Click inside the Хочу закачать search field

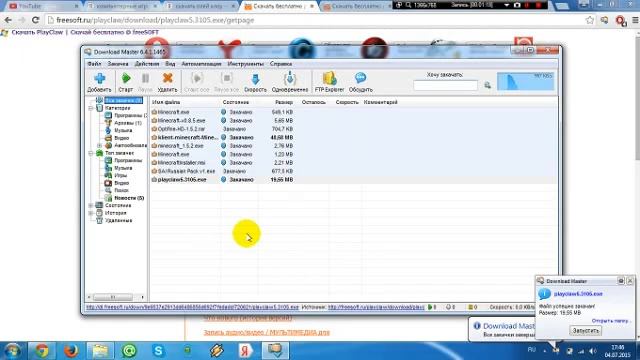pyautogui.click(x=445, y=85)
